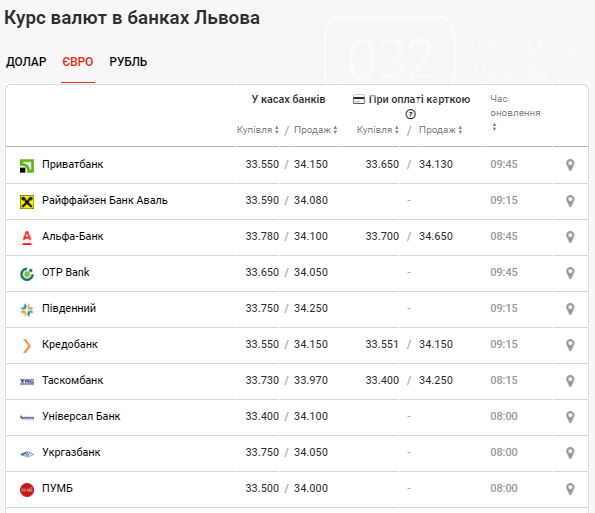Screen dimensions: 595x513
Task: Sort by cash desk Купівля column
Action: (x=258, y=130)
